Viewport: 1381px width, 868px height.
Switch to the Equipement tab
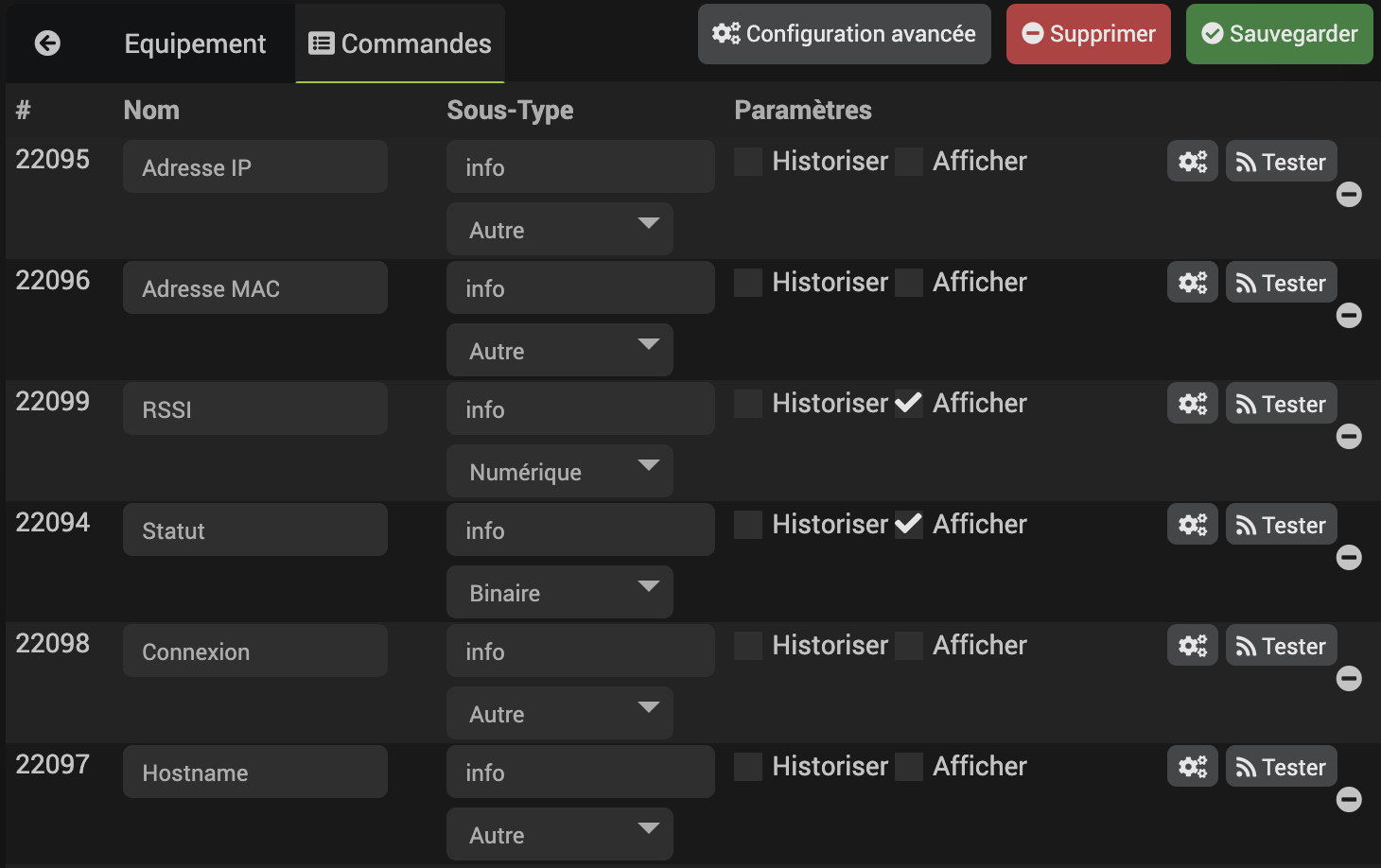click(195, 43)
